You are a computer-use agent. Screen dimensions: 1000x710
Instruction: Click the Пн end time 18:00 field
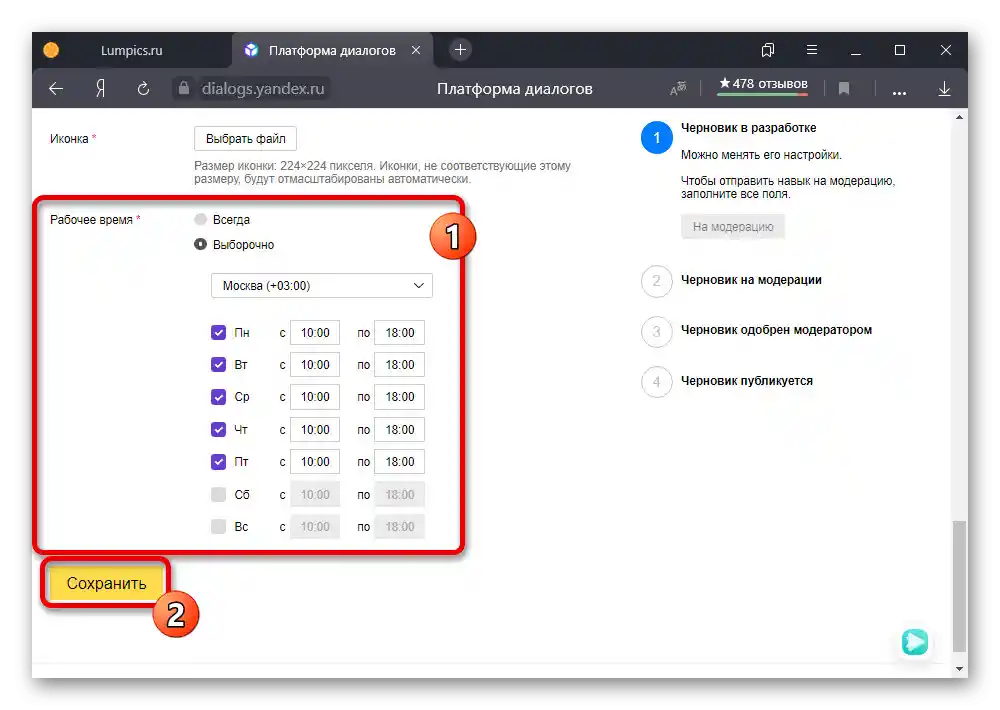[399, 332]
